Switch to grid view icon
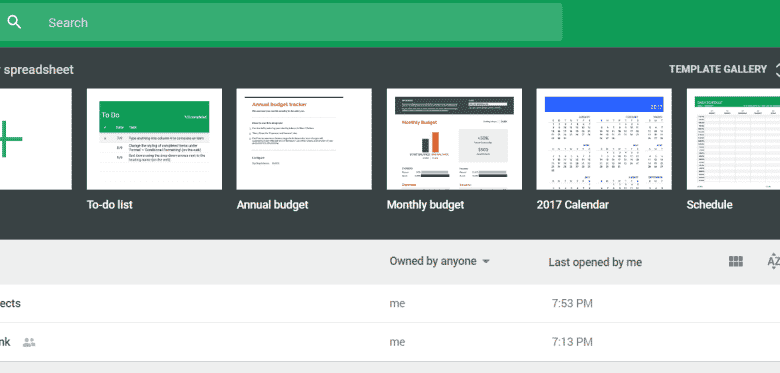The width and height of the screenshot is (780, 373). point(736,262)
